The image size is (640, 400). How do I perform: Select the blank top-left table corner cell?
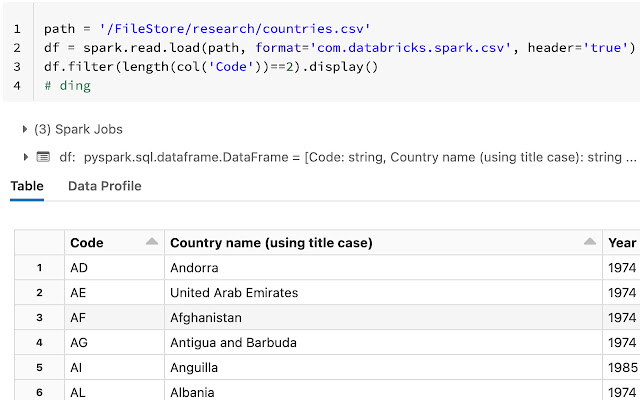(x=39, y=243)
